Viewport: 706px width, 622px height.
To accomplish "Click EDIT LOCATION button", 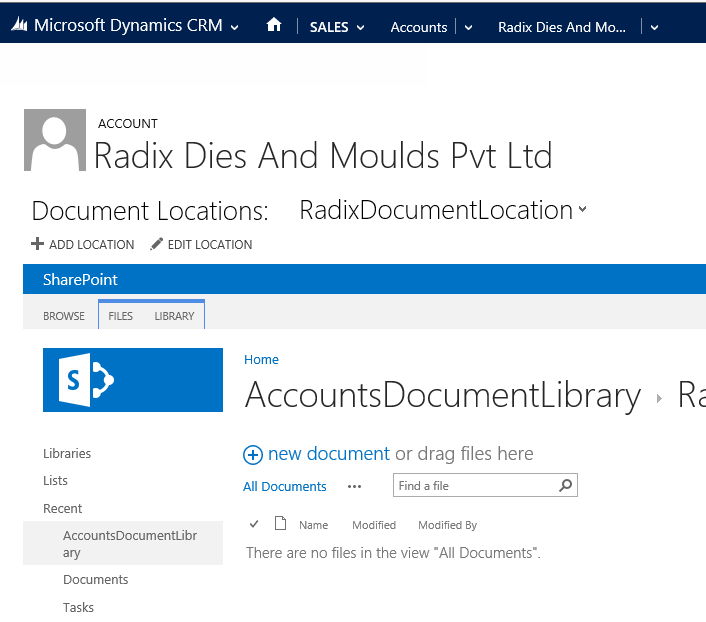I will [201, 244].
